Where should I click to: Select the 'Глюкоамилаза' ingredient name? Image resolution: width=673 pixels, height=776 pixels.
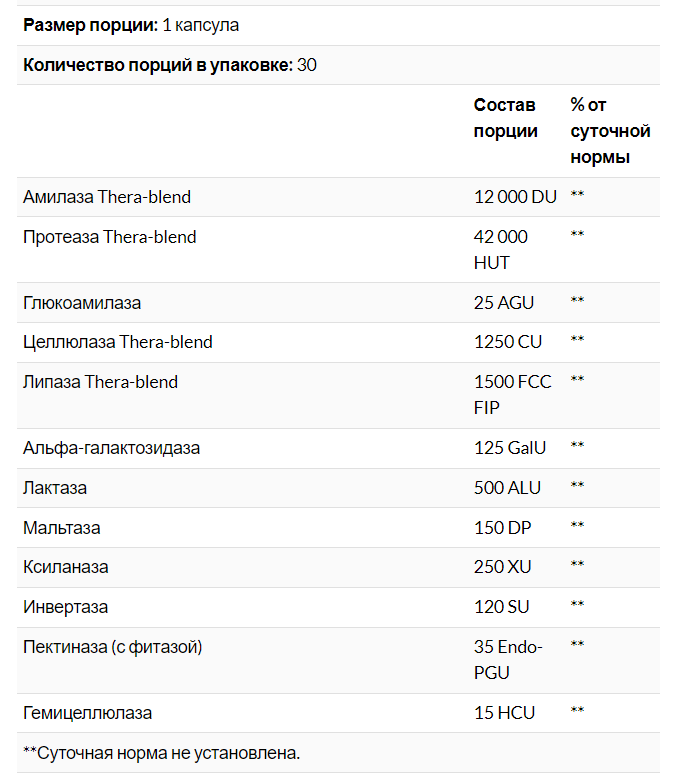tap(82, 302)
